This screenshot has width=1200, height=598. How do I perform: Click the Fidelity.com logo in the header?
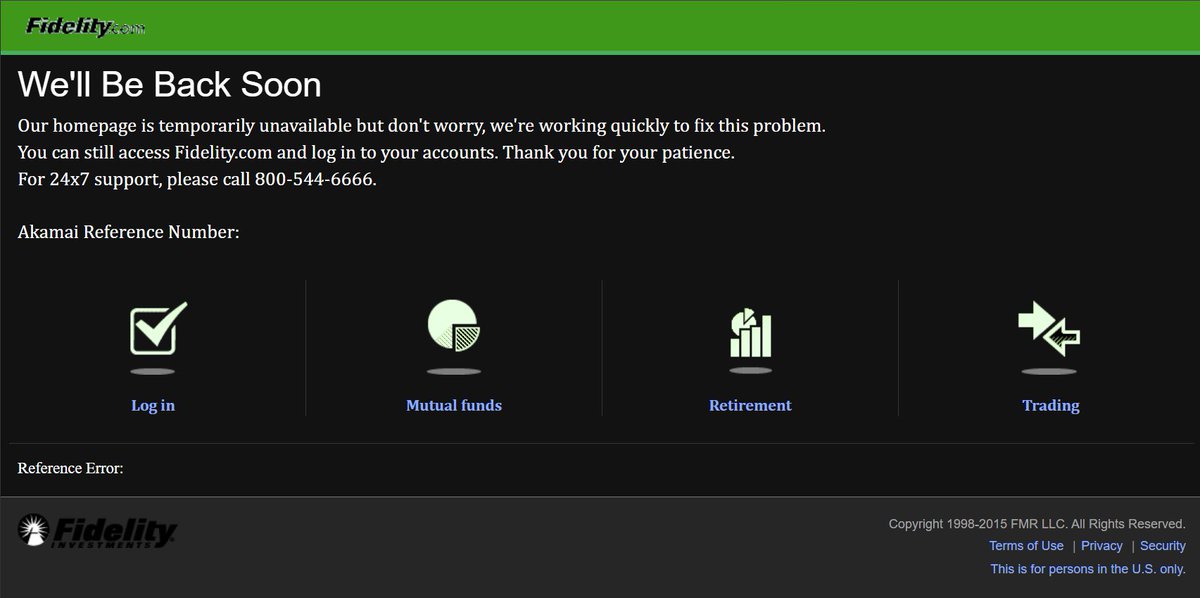tap(85, 27)
